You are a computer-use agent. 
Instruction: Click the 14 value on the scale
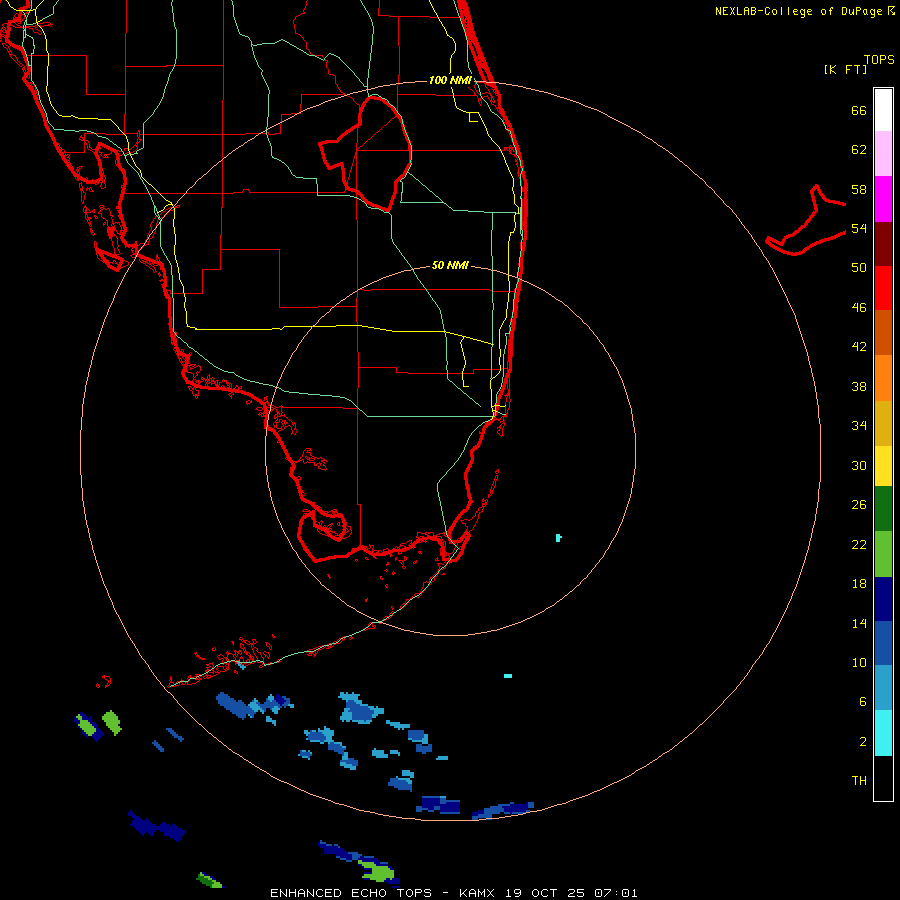(859, 623)
